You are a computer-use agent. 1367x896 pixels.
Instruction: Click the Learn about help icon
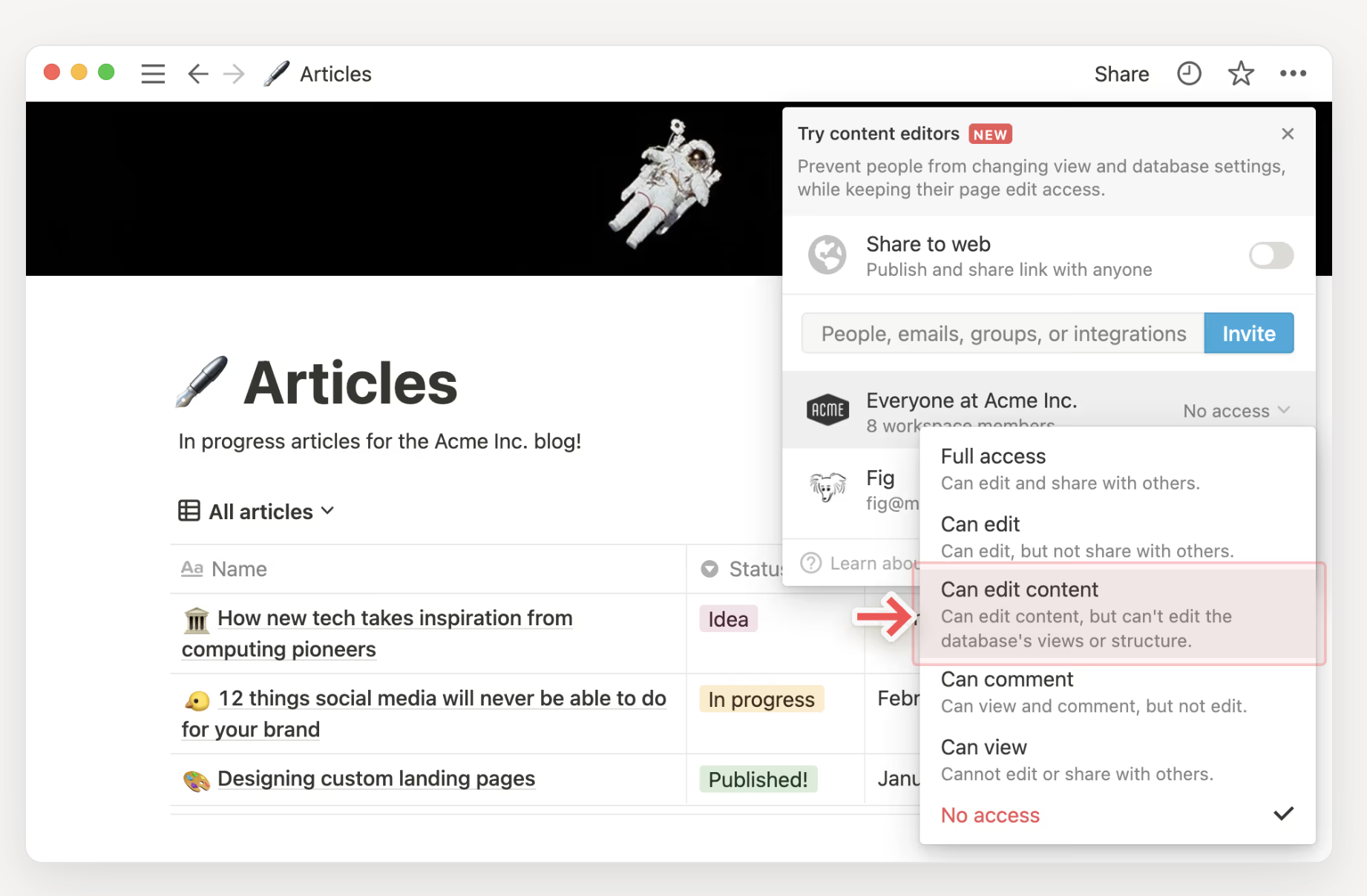[811, 564]
